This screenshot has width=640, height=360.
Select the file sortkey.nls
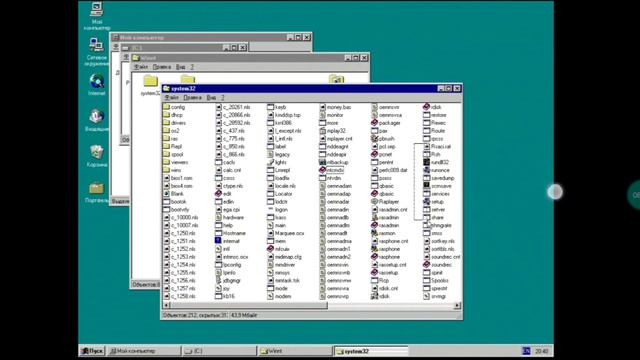pyautogui.click(x=439, y=241)
